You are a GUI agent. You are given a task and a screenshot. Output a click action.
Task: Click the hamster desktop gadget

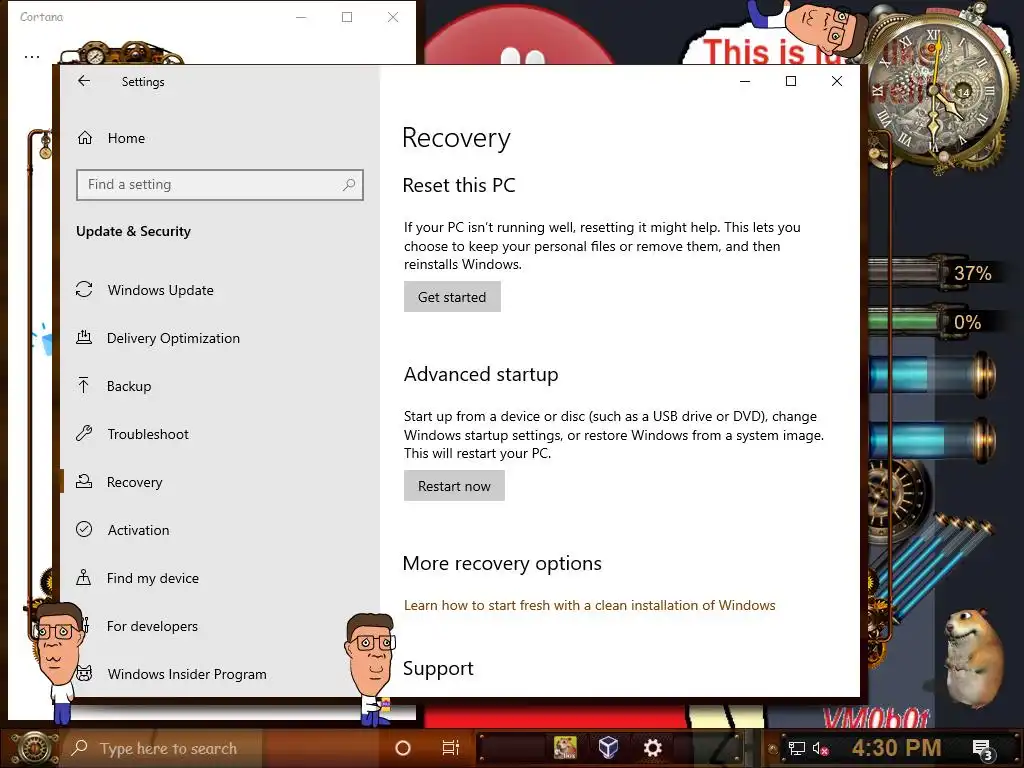976,658
